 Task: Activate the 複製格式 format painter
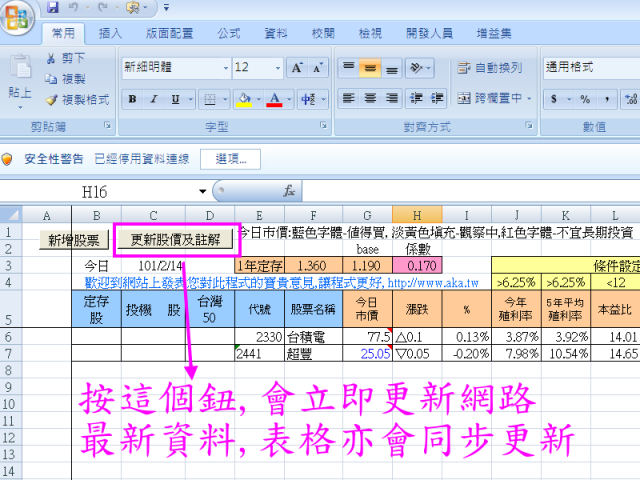[x=77, y=100]
